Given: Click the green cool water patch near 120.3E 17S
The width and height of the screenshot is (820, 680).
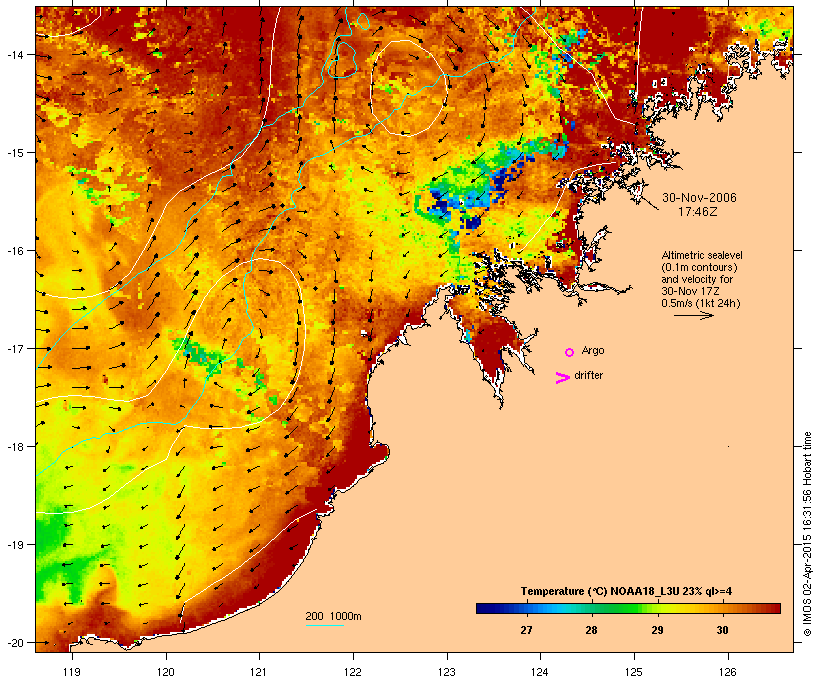Looking at the screenshot, I should [x=201, y=356].
